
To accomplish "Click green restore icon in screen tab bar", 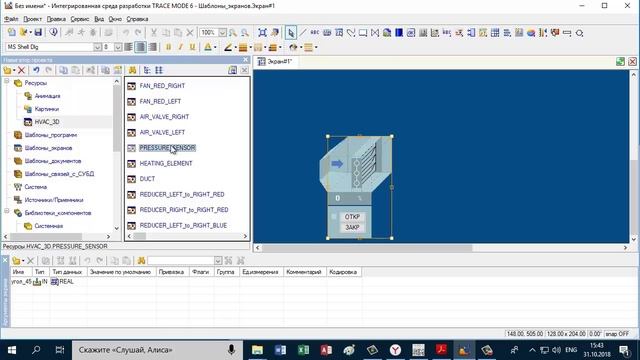I will coord(620,62).
